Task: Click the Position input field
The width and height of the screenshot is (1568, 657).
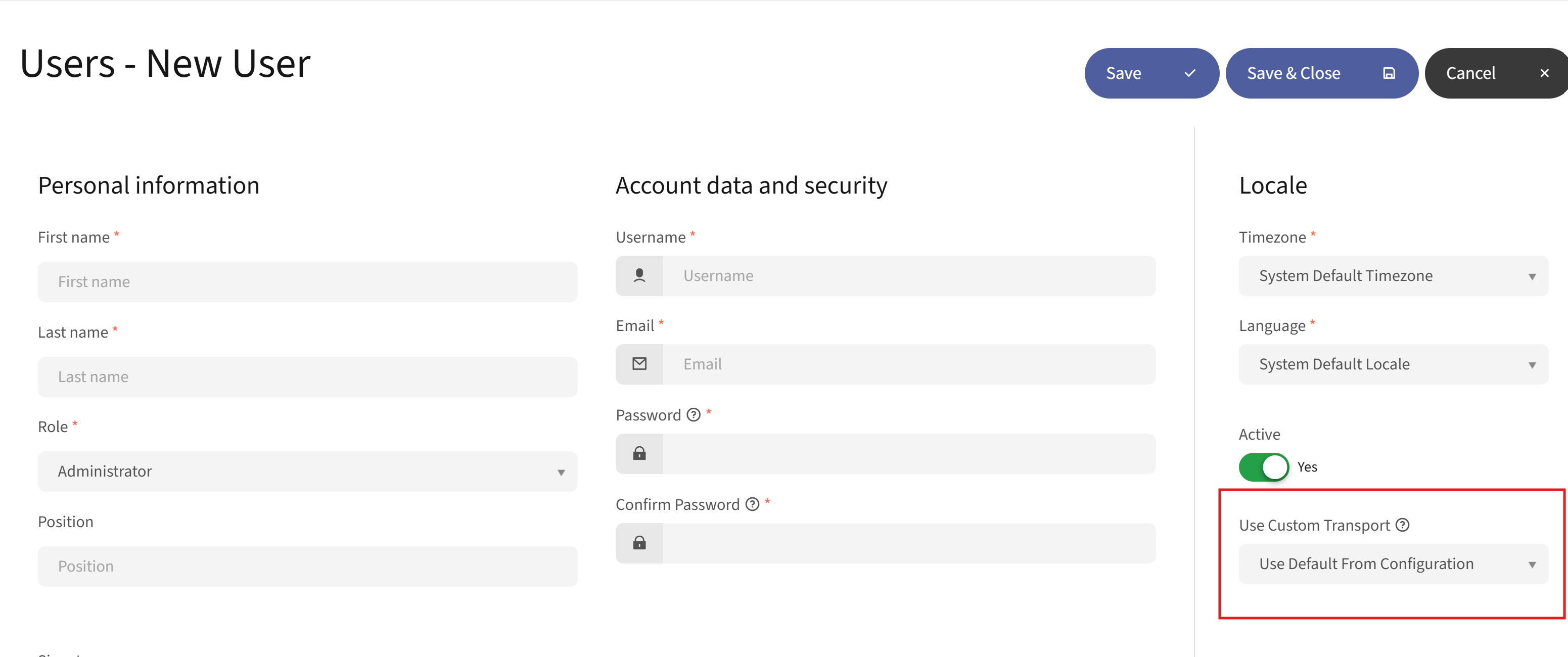Action: pos(307,566)
